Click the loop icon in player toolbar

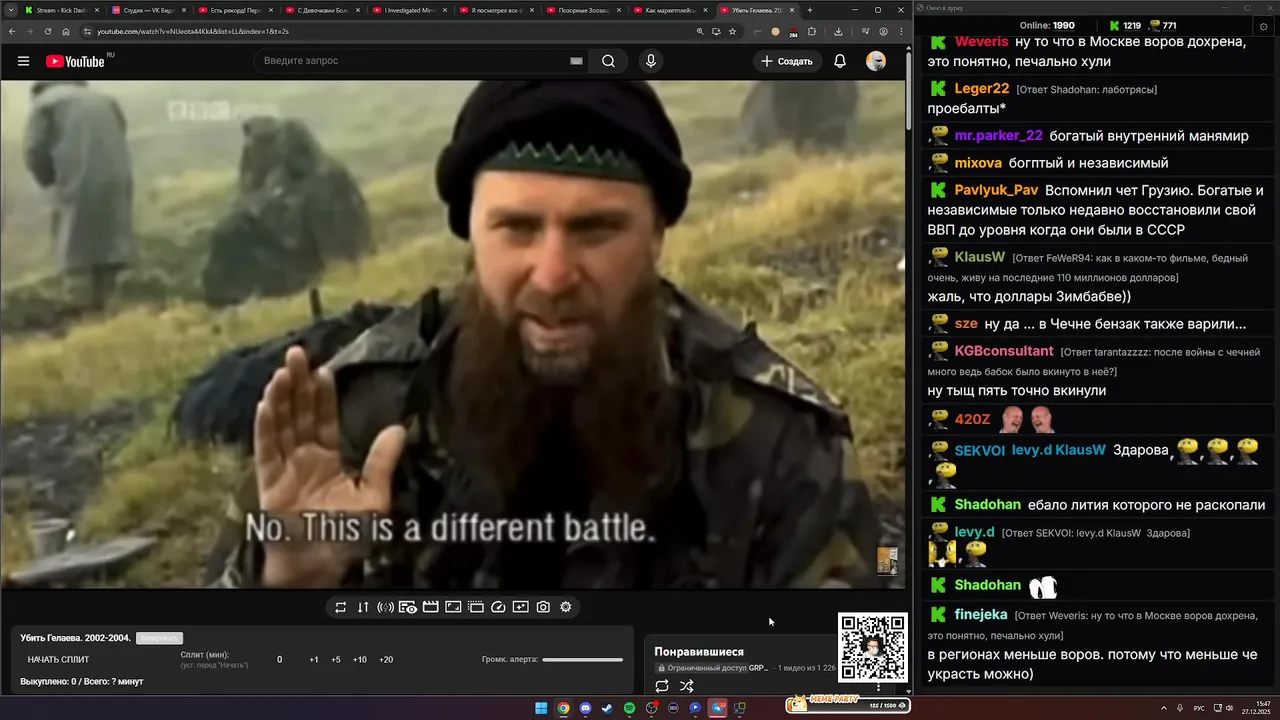[x=340, y=607]
